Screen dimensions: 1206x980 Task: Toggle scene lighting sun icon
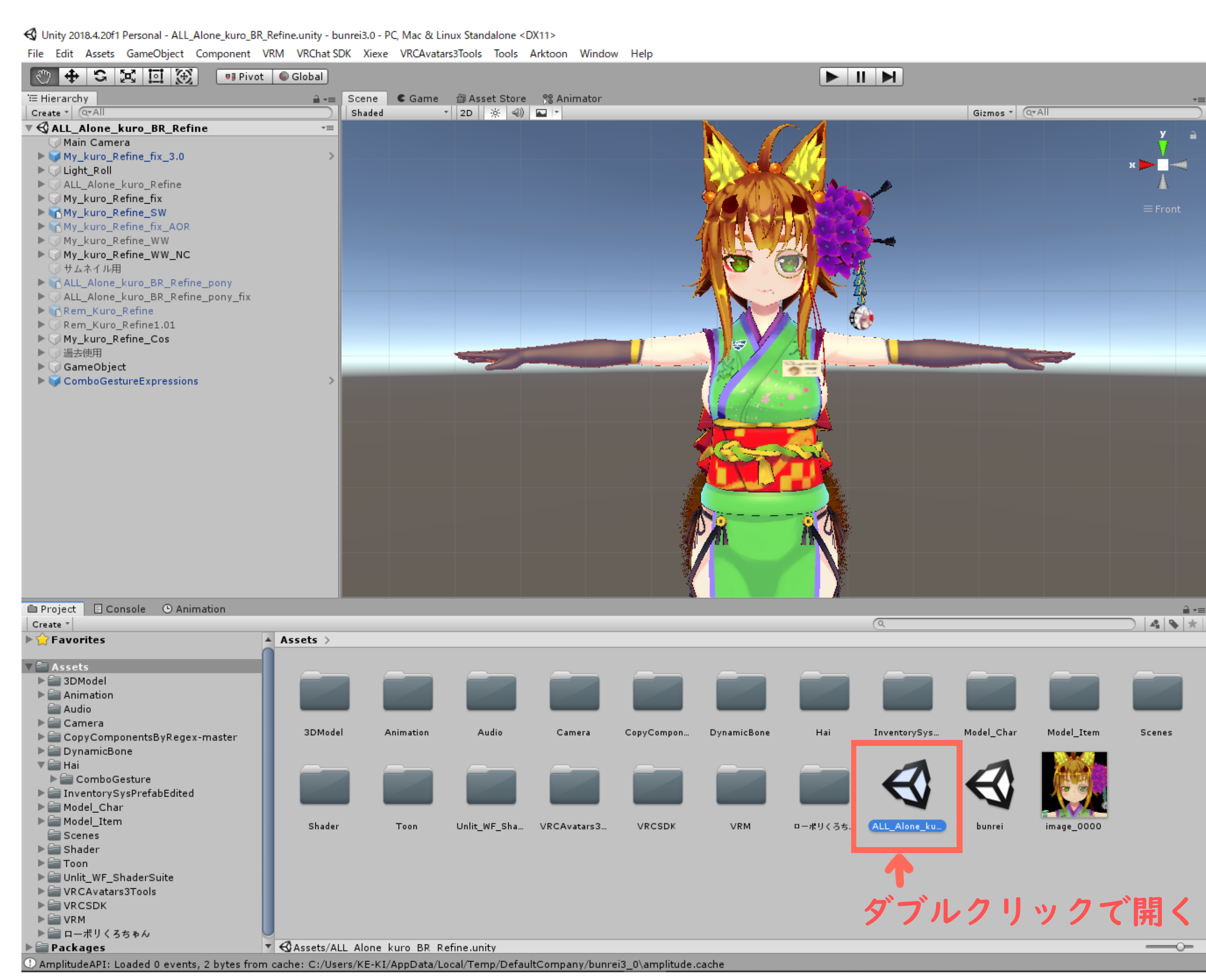tap(495, 113)
